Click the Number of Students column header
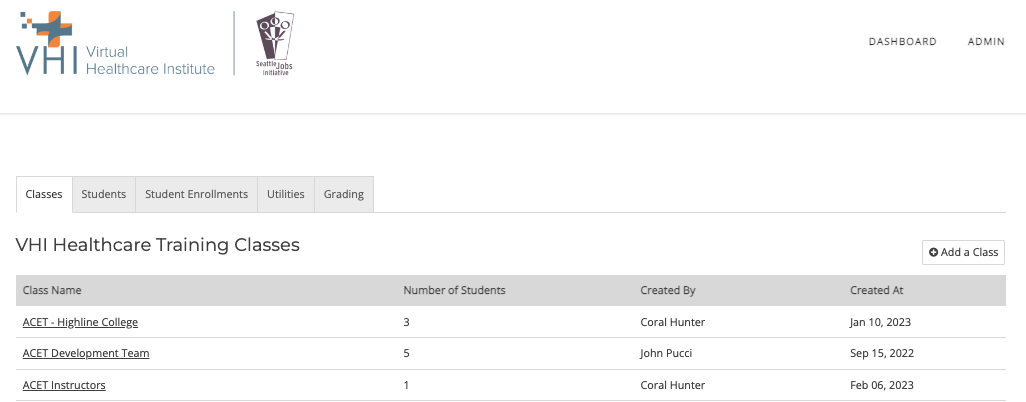Image resolution: width=1026 pixels, height=402 pixels. 454,290
